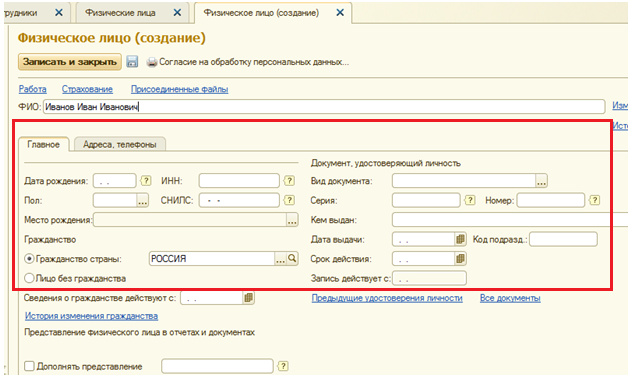Switch to the Физические лица tab
Screen dimensions: 632x379
point(120,13)
